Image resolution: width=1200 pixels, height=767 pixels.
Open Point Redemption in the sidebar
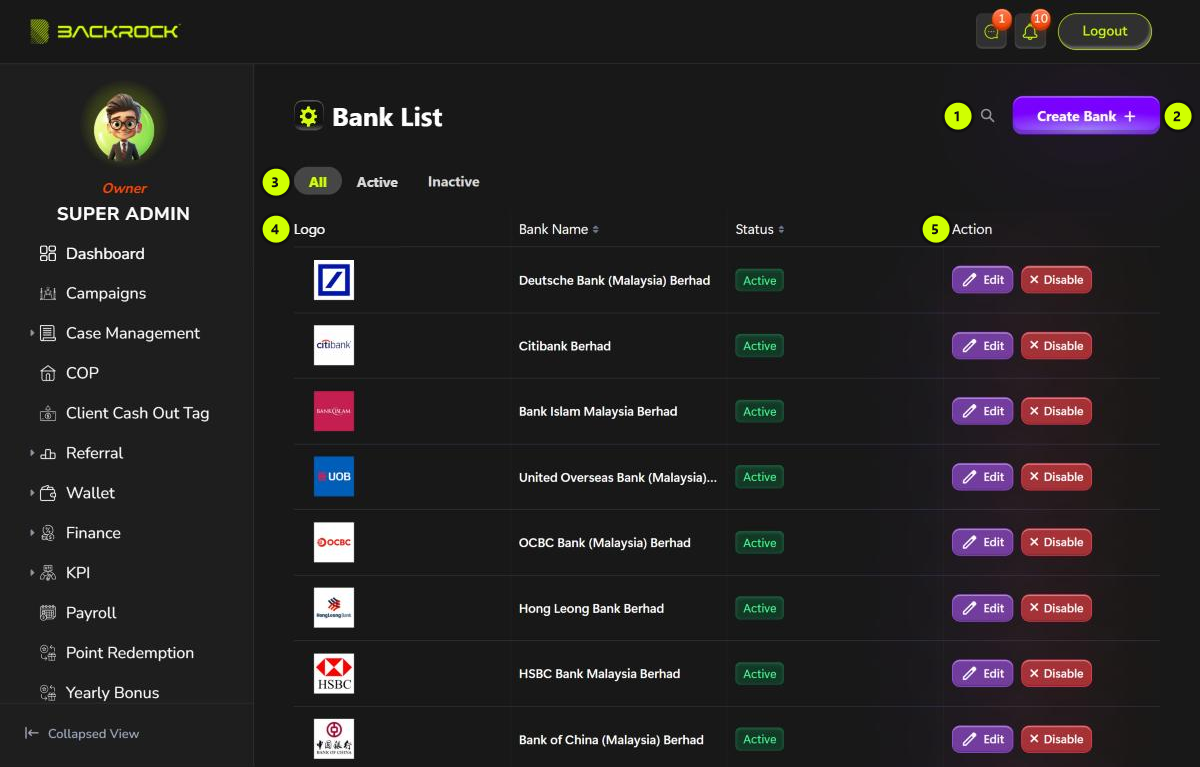coord(116,653)
